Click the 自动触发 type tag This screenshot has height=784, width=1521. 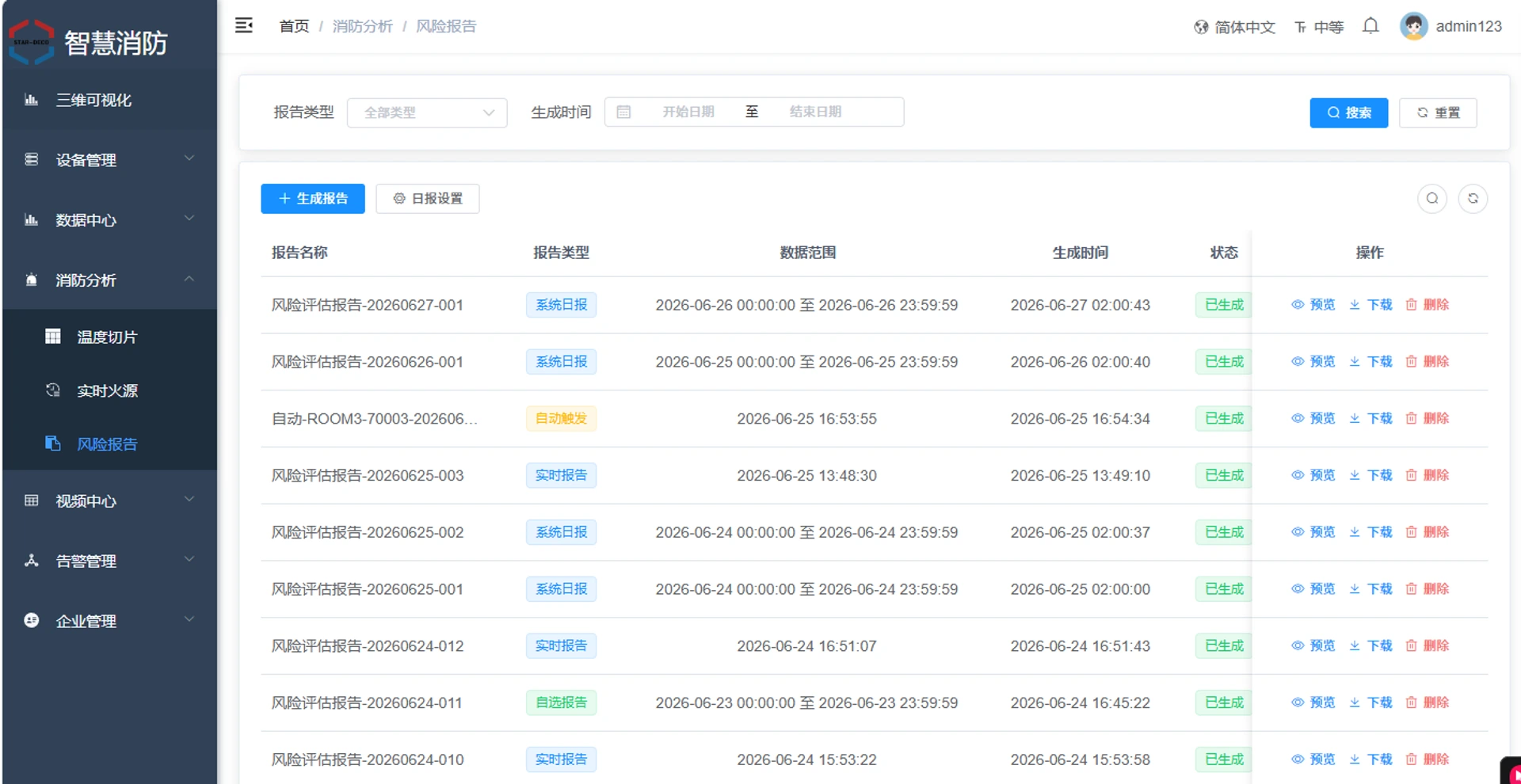point(561,418)
